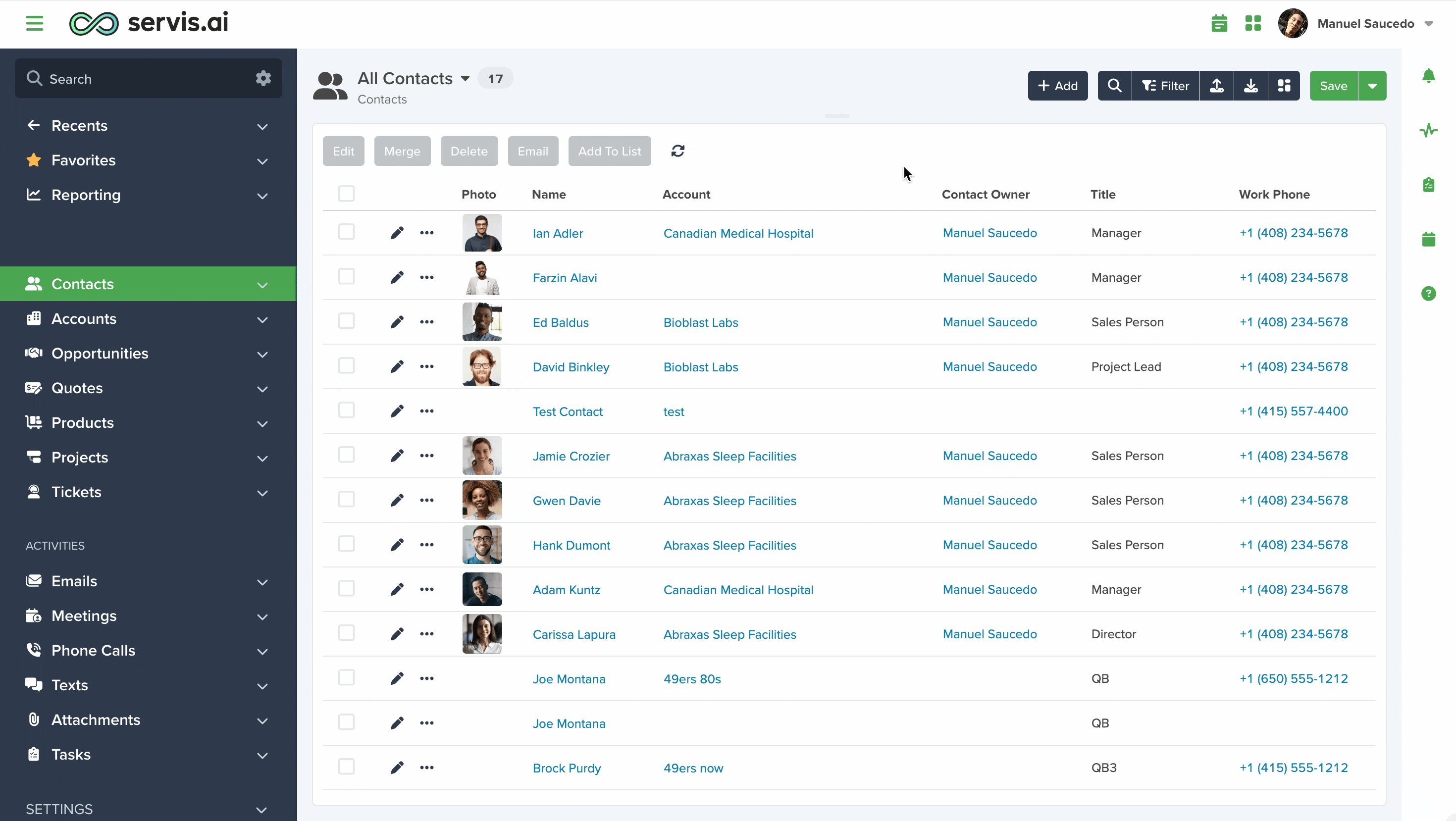Click the green Save button

tap(1333, 86)
